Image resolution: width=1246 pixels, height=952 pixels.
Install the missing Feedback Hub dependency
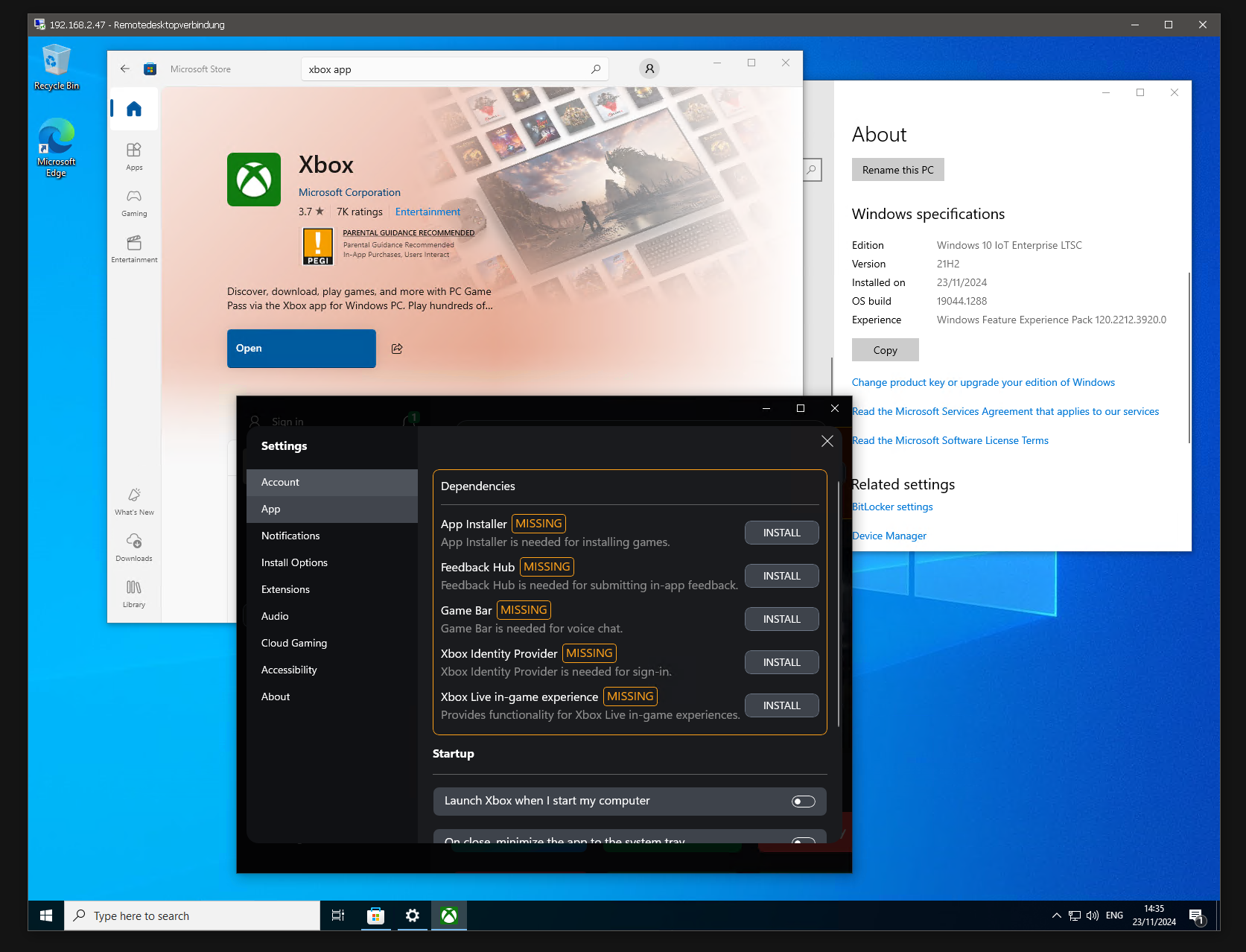782,576
